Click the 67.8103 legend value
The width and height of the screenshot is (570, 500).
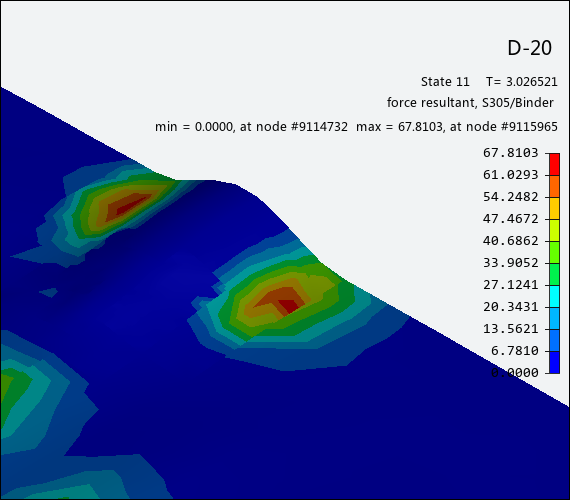click(x=510, y=153)
